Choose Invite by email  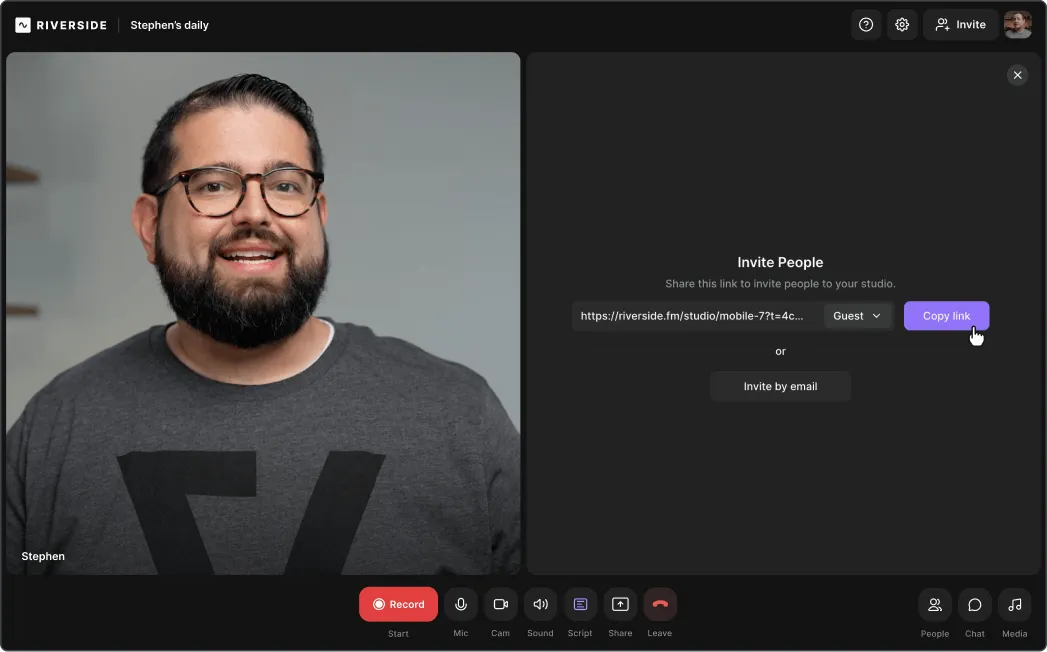click(x=780, y=386)
